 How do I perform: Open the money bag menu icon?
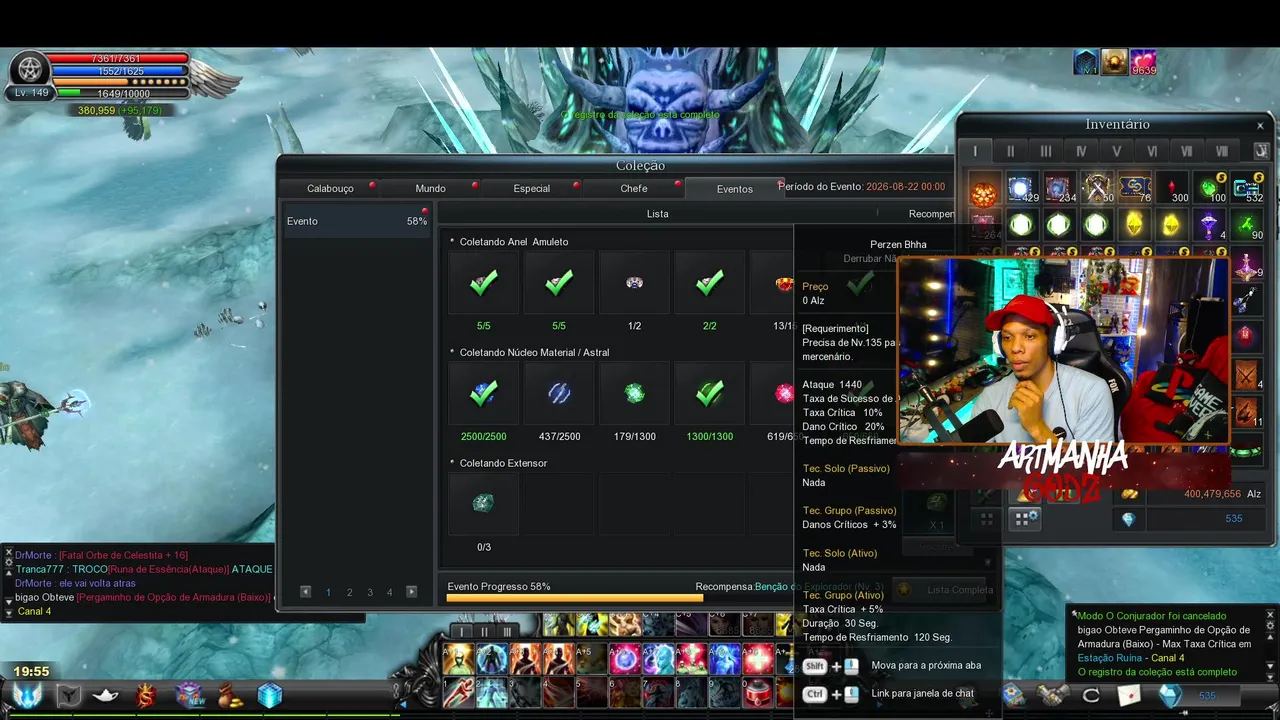point(229,696)
